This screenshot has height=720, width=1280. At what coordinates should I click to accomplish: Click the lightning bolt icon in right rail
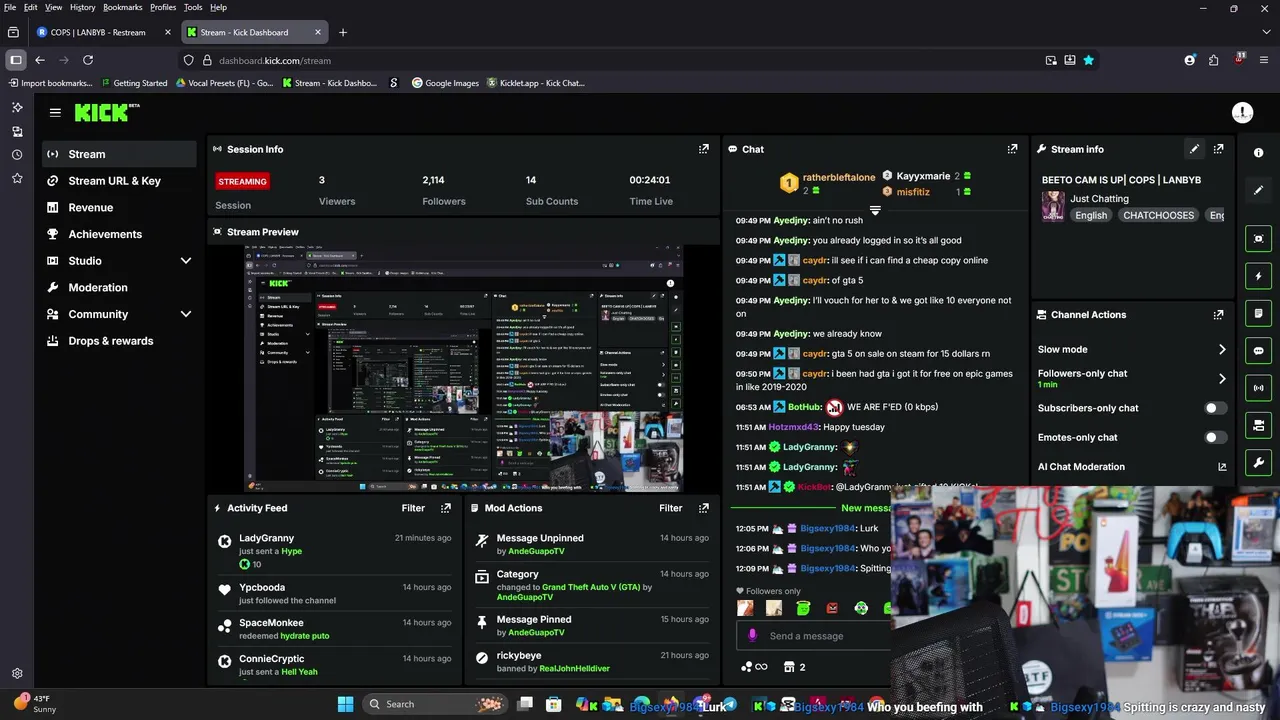tap(1258, 276)
